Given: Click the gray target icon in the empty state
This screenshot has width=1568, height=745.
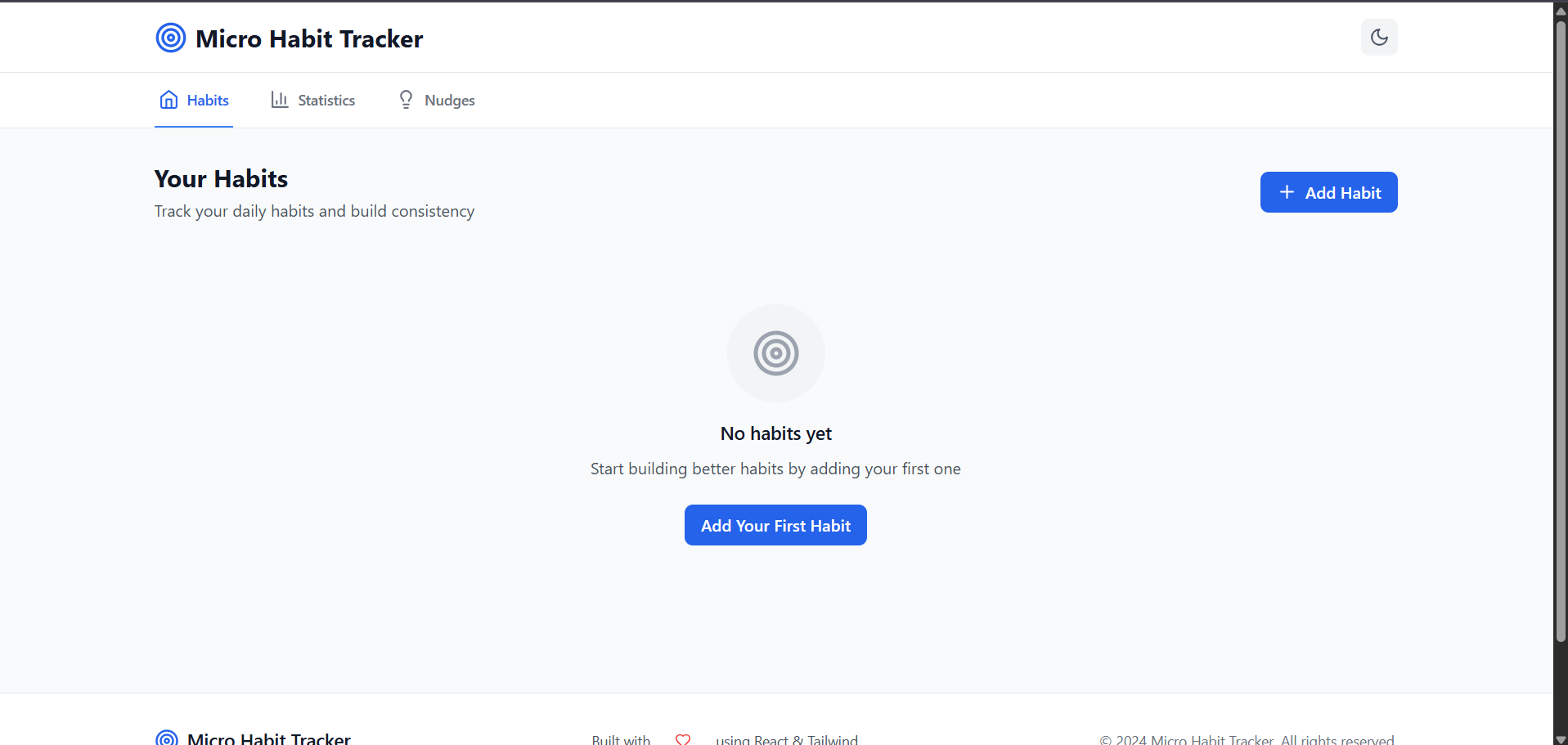Looking at the screenshot, I should (776, 353).
